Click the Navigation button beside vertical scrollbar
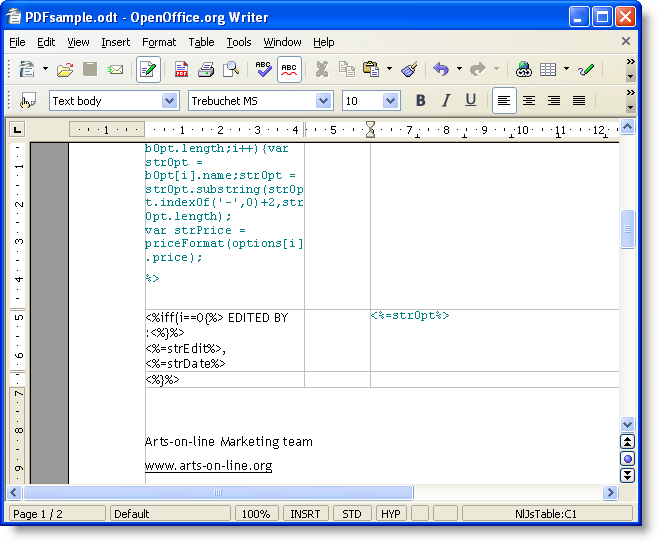This screenshot has height=542, width=658. 627,459
